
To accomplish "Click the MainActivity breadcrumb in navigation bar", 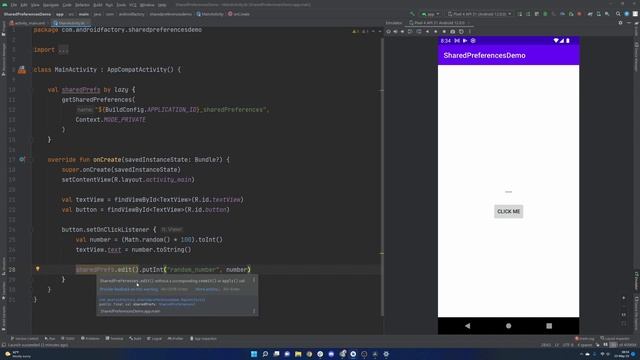I will (210, 14).
